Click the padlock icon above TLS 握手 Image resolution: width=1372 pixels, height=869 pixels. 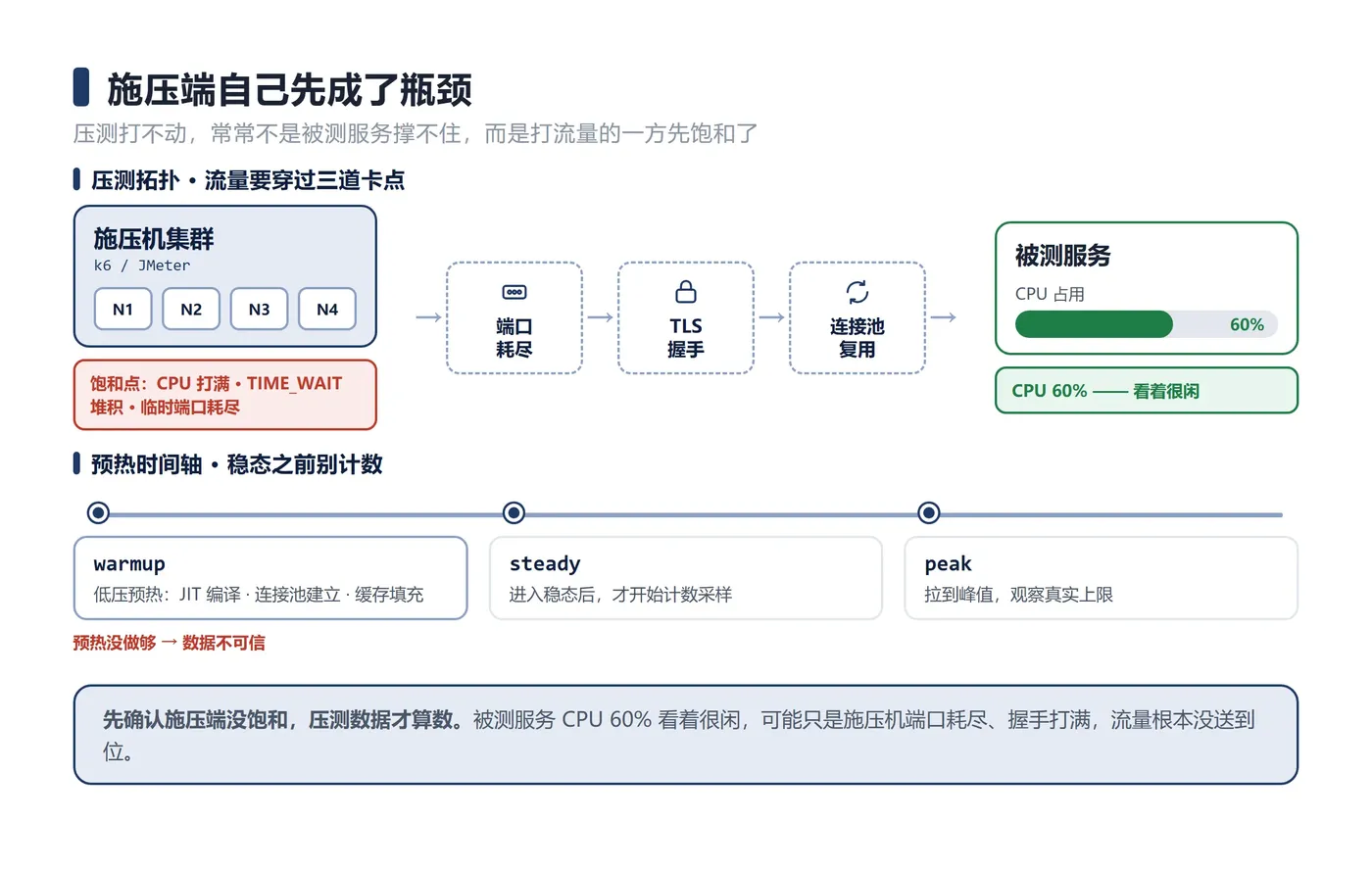pyautogui.click(x=686, y=292)
